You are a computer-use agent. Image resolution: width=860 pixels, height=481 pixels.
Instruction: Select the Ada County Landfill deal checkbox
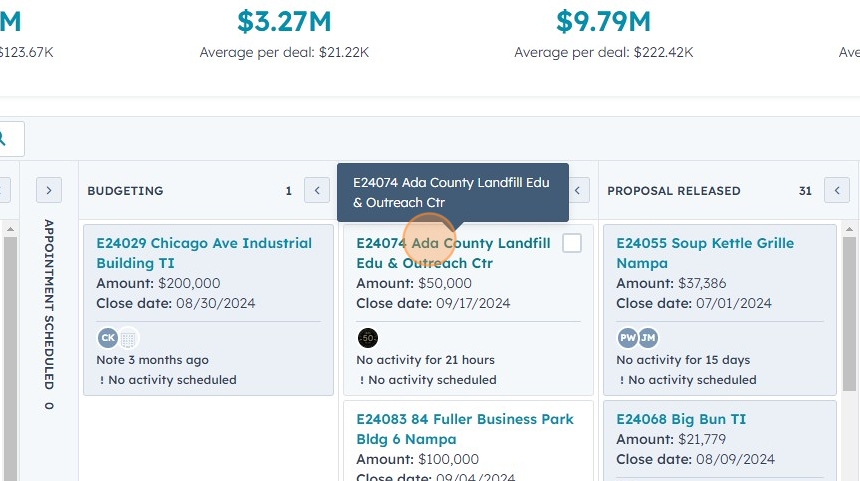coord(572,243)
